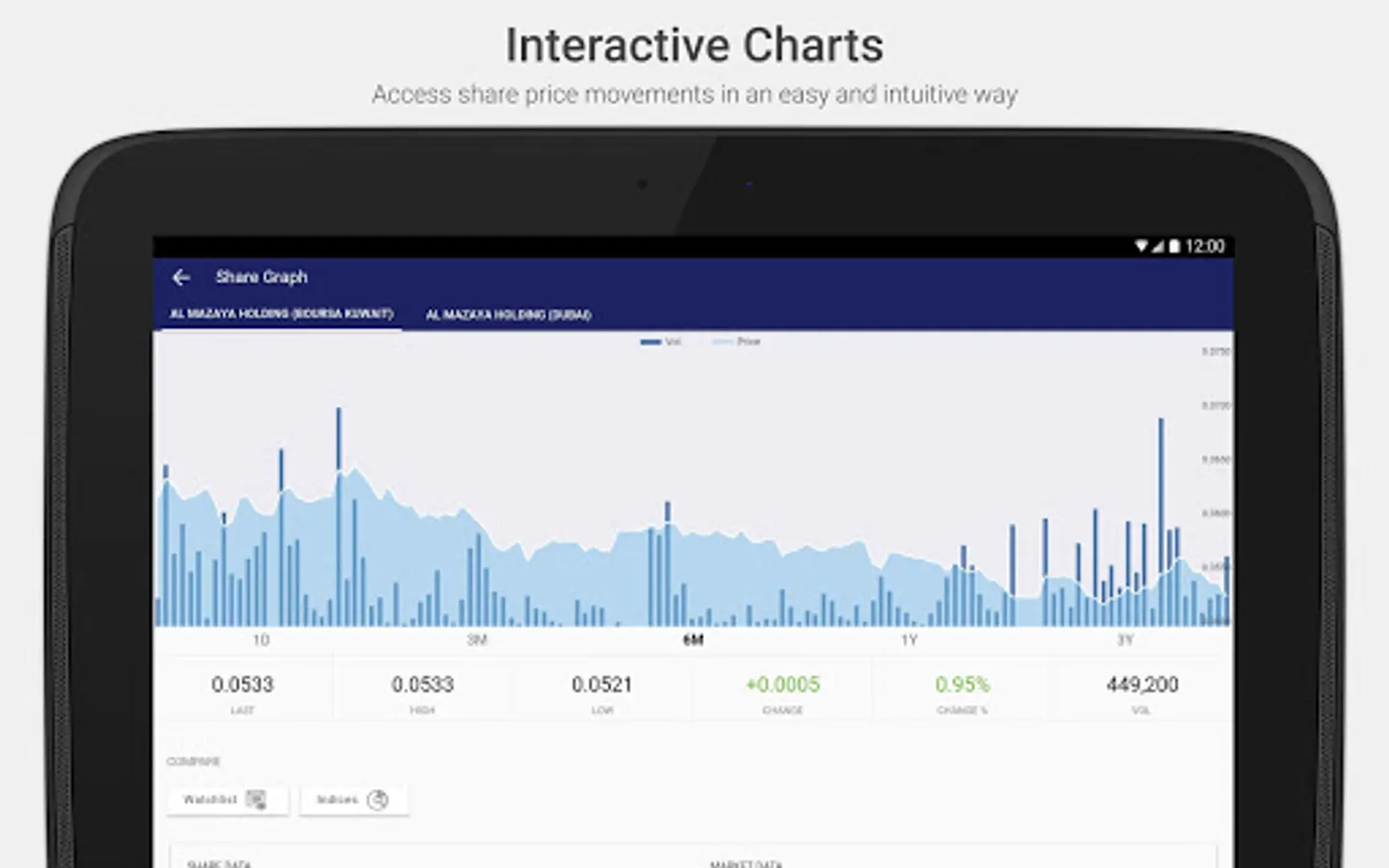Check the Wi-Fi status icon
Screen dimensions: 1389x868
1141,247
